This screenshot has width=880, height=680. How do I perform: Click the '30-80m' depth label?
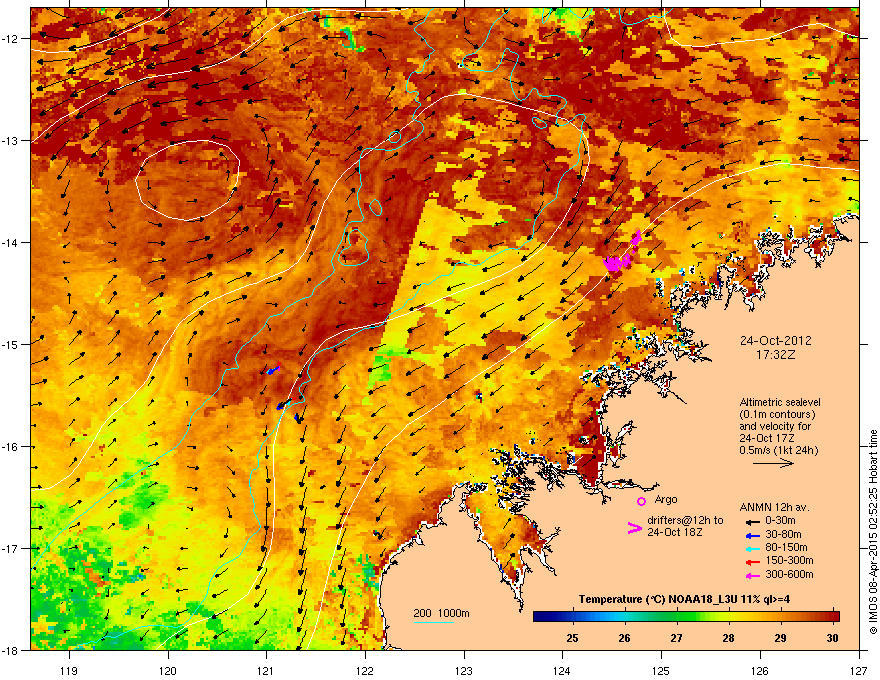tap(783, 534)
